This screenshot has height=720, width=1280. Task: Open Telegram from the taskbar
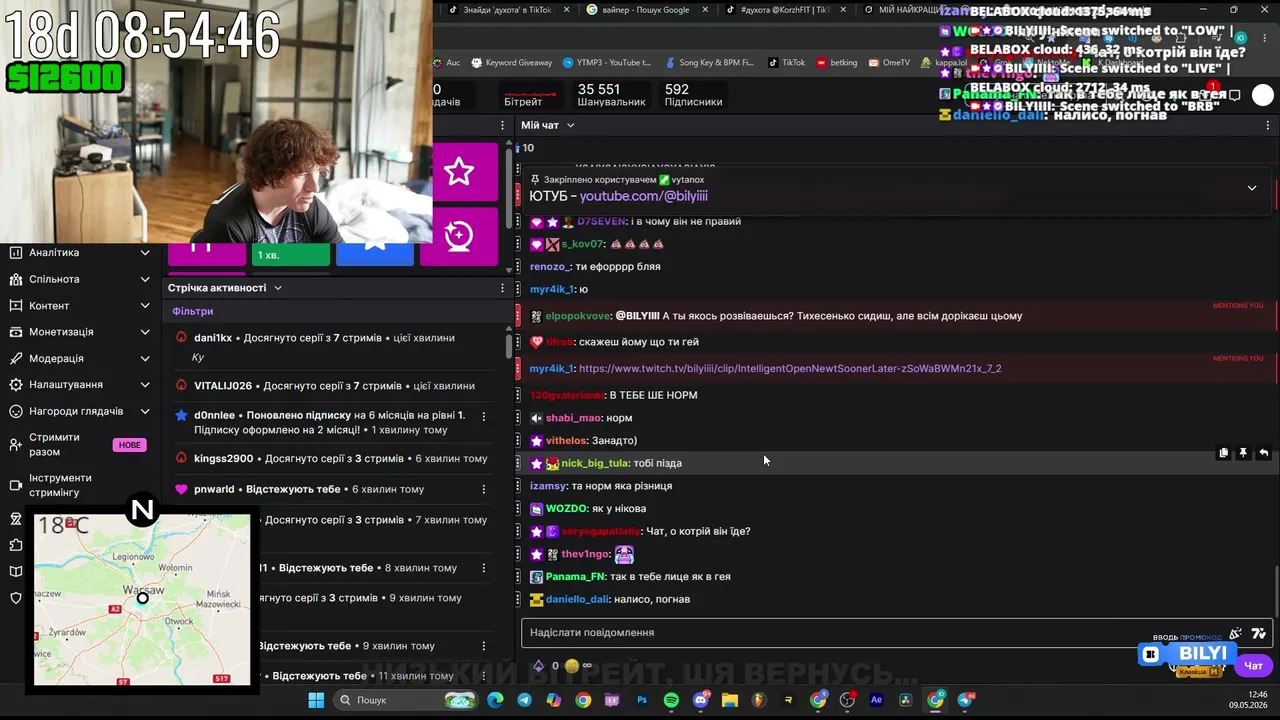click(525, 700)
